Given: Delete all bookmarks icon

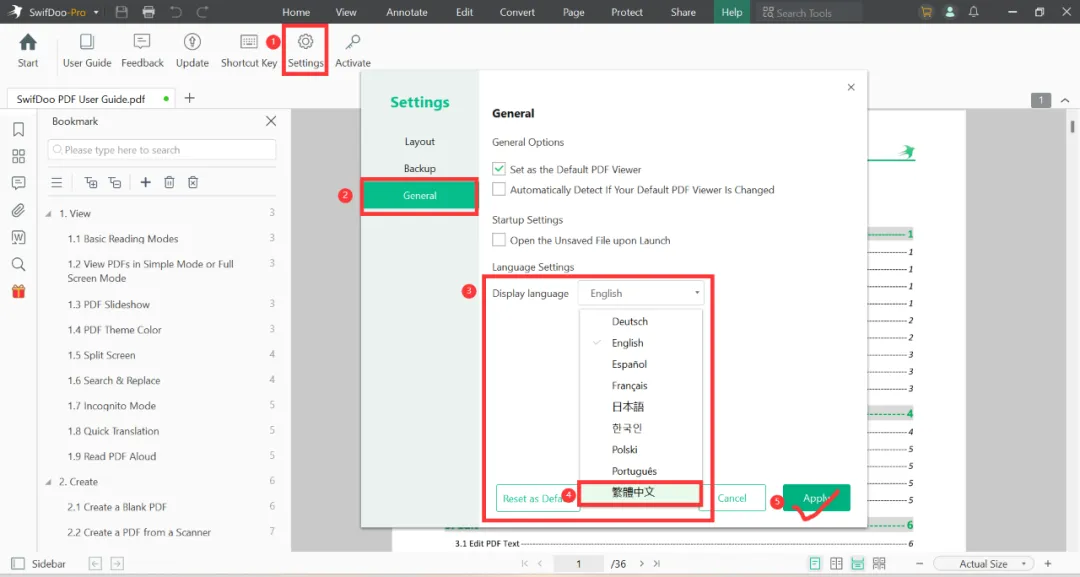Looking at the screenshot, I should [x=193, y=182].
